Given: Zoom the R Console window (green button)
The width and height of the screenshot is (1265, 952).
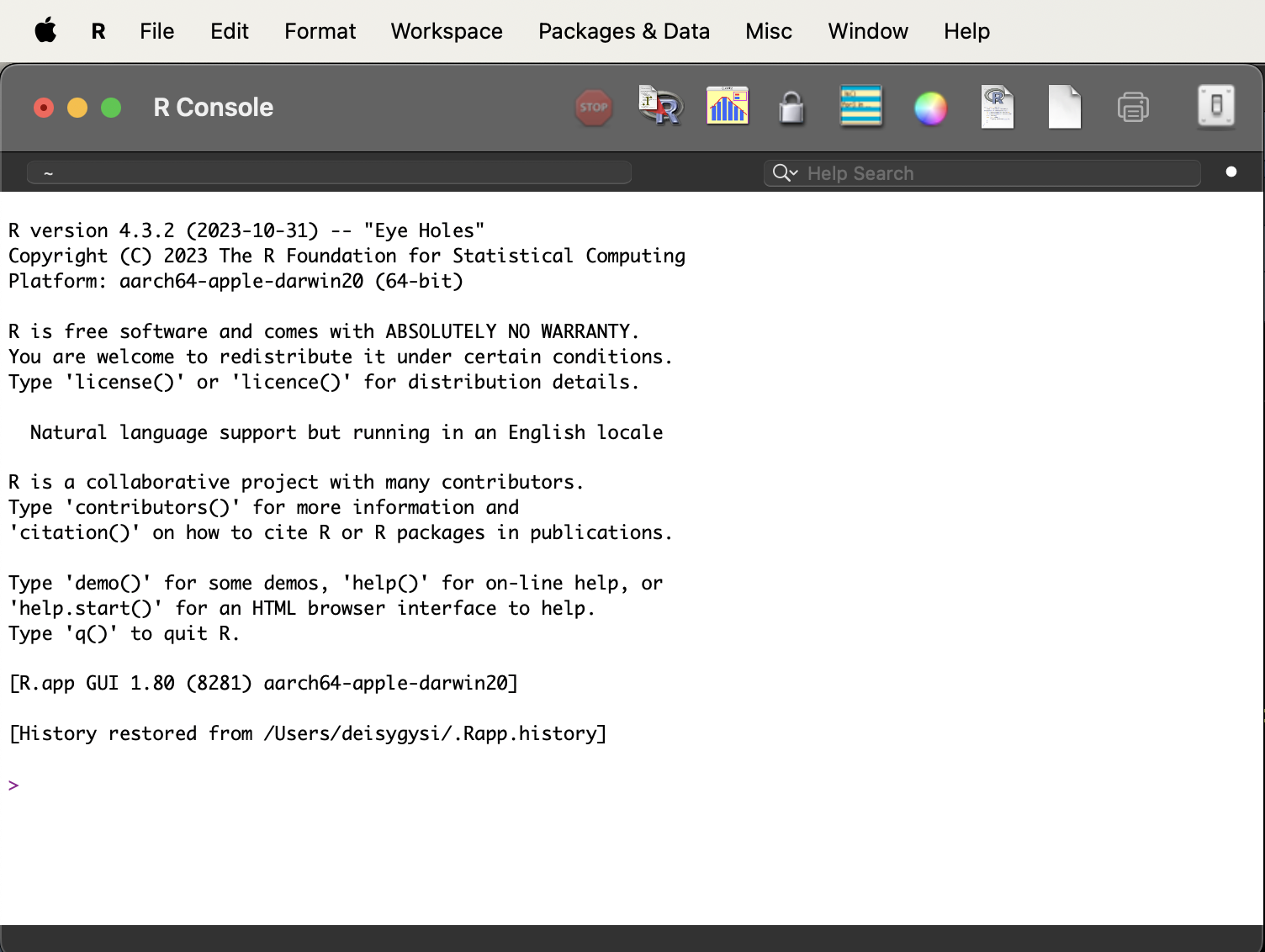Looking at the screenshot, I should [x=111, y=108].
